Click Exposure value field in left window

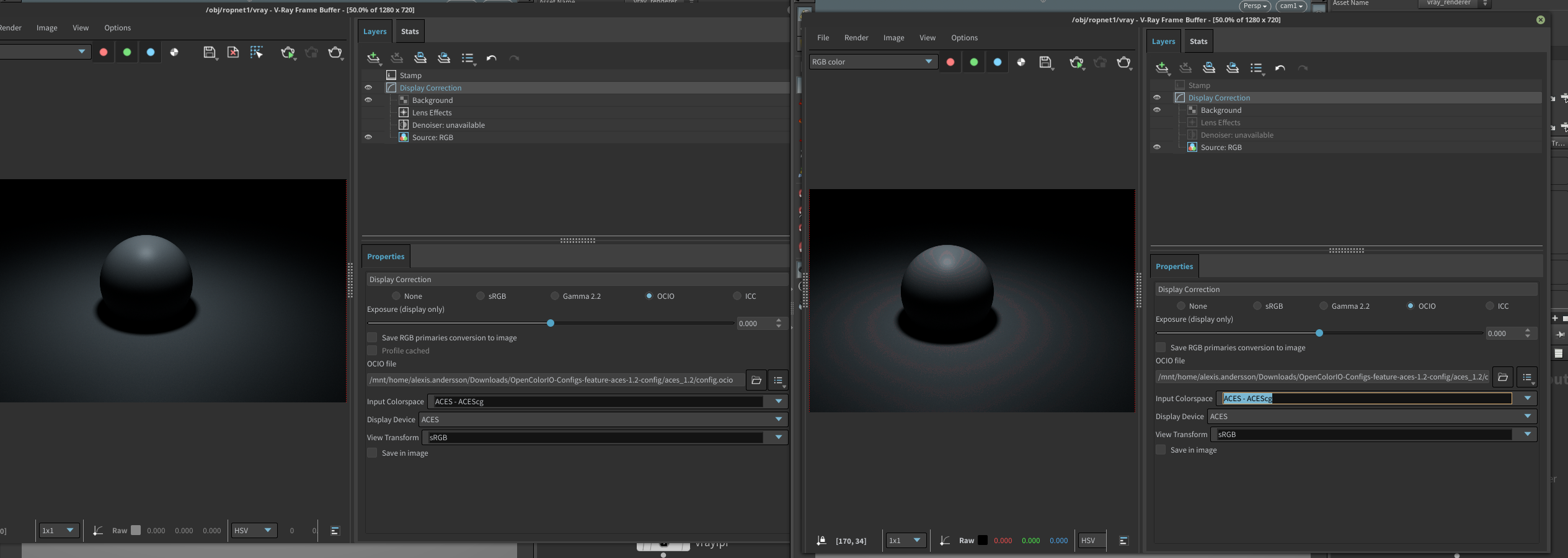(755, 323)
